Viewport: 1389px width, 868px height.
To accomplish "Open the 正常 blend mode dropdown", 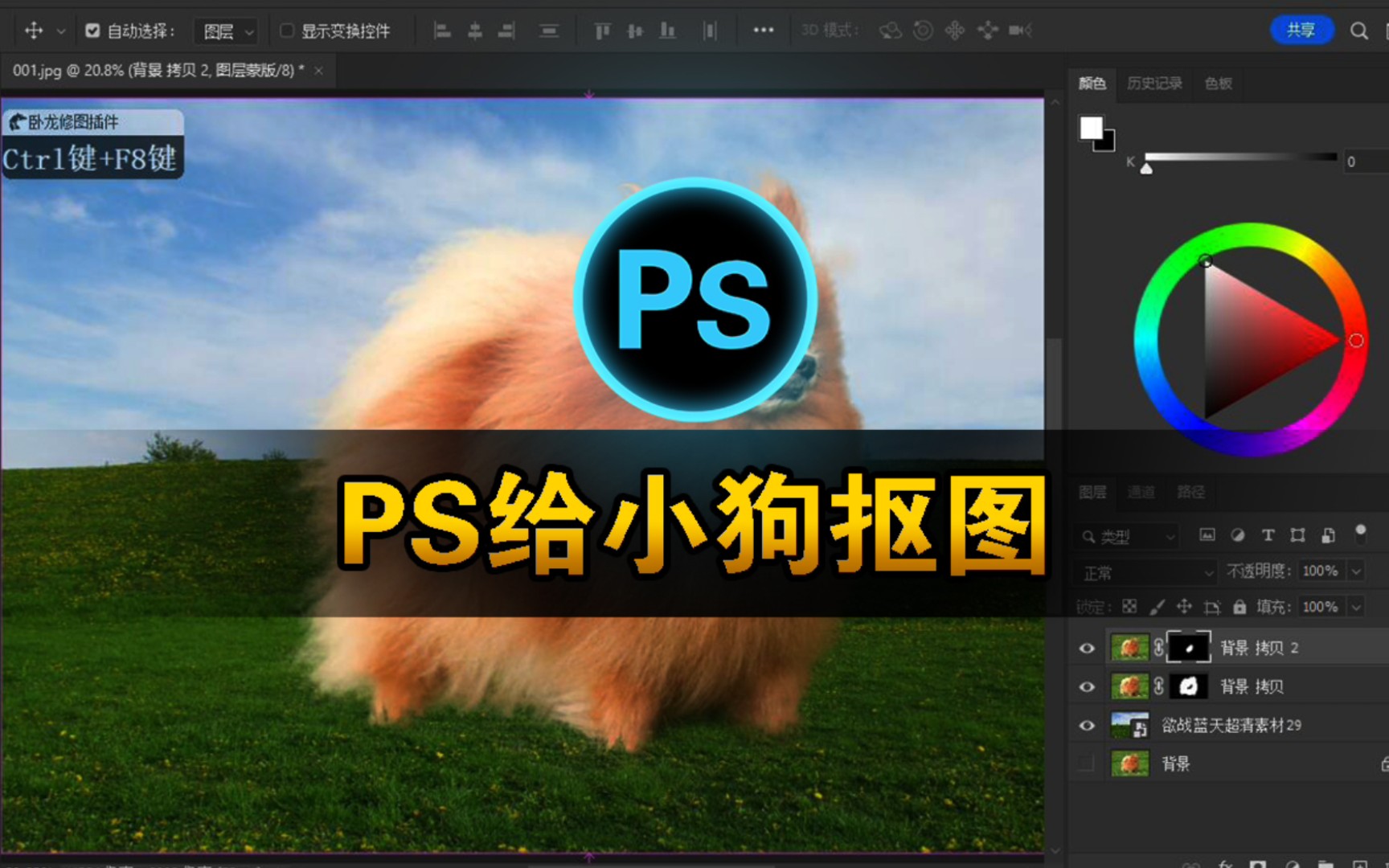I will coord(1145,572).
